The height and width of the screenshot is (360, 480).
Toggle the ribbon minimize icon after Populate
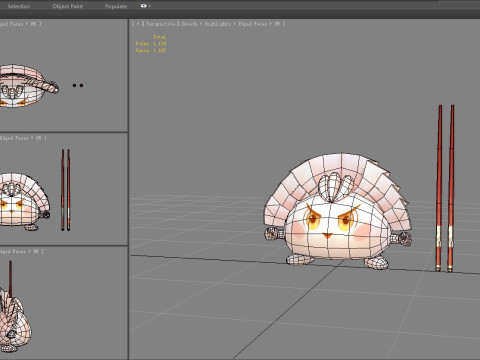click(x=145, y=6)
